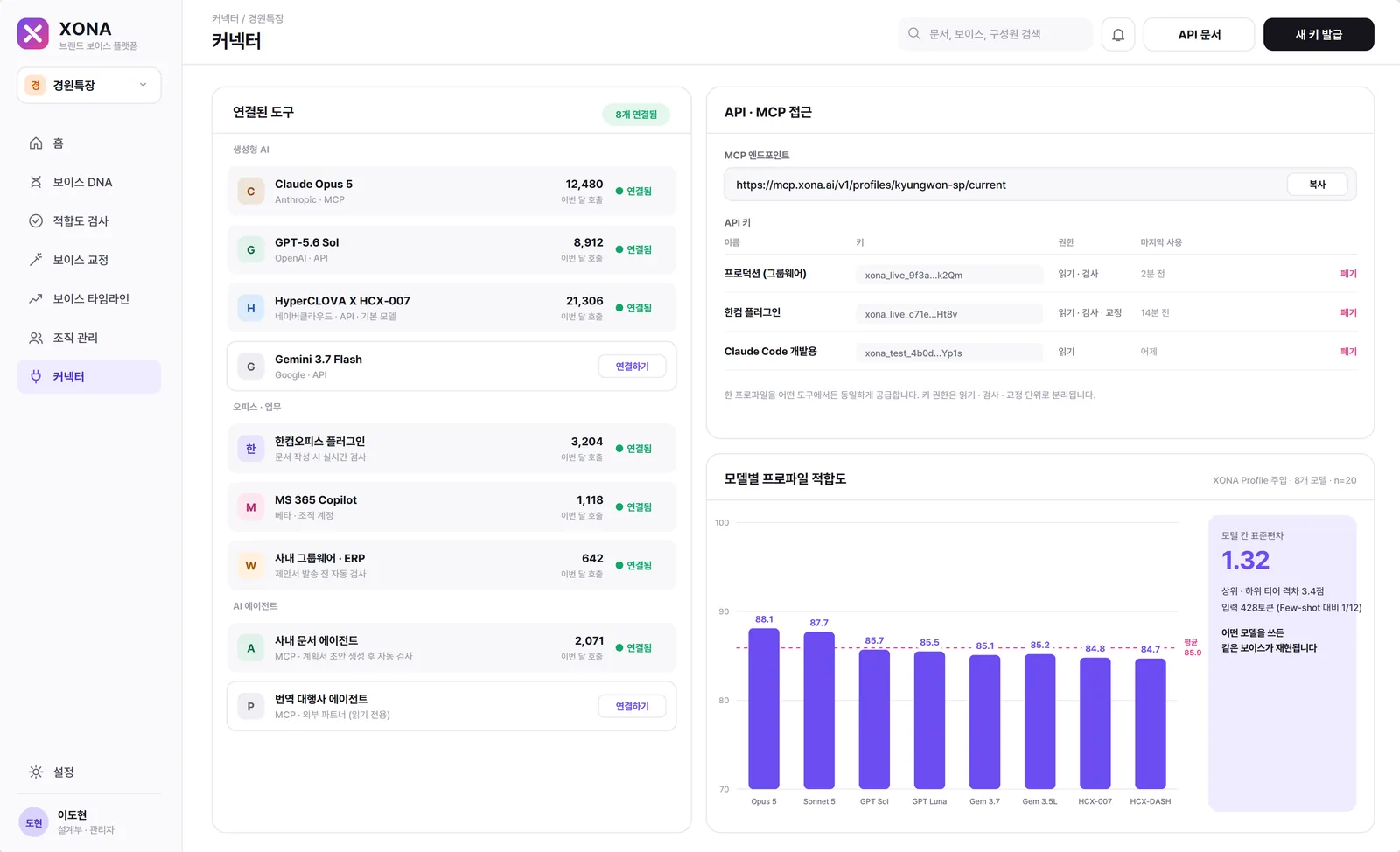Expand the 경원특장 workspace dropdown
Screen dimensions: 1400x852
coord(89,86)
